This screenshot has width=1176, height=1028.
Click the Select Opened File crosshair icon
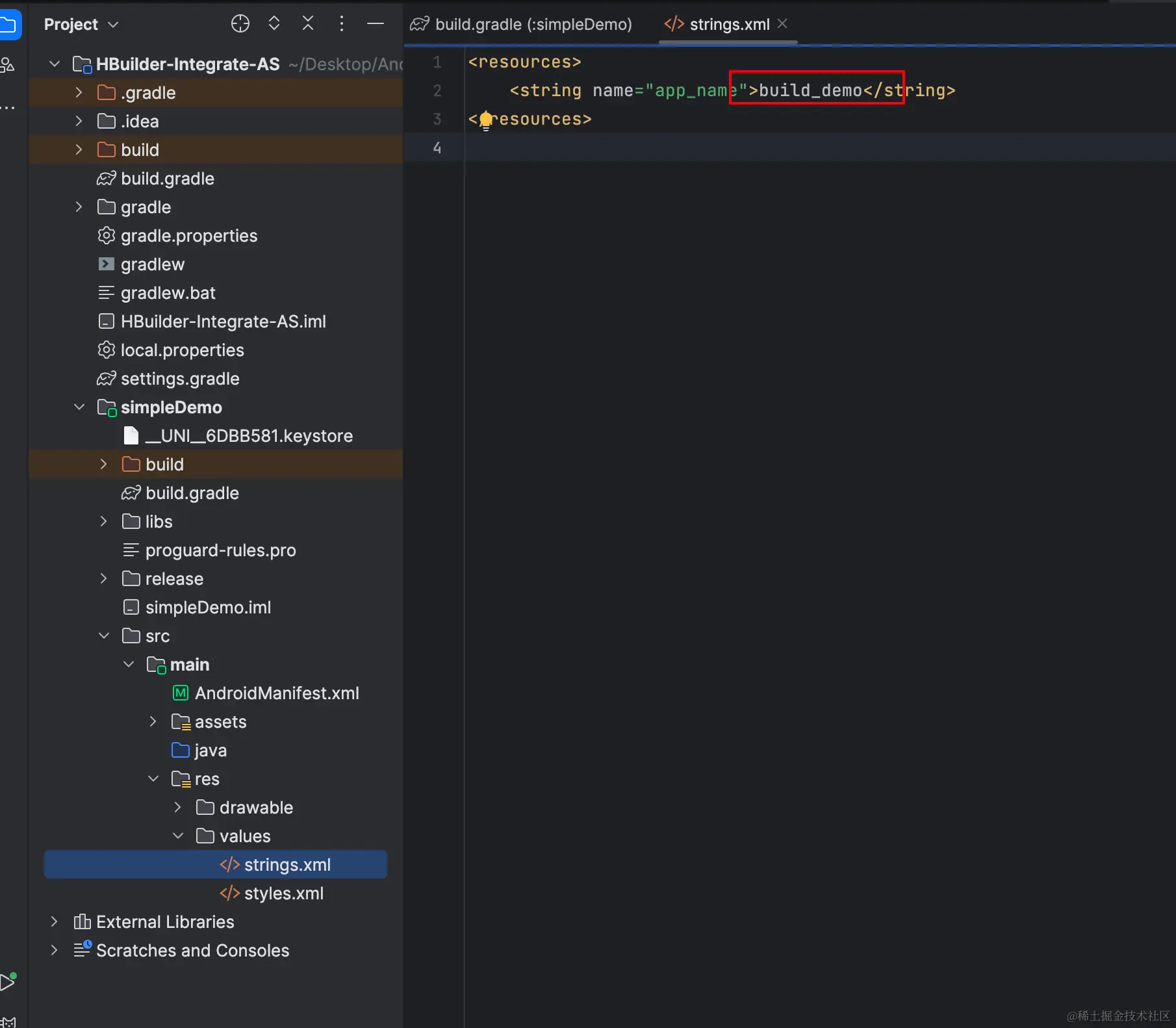tap(240, 24)
